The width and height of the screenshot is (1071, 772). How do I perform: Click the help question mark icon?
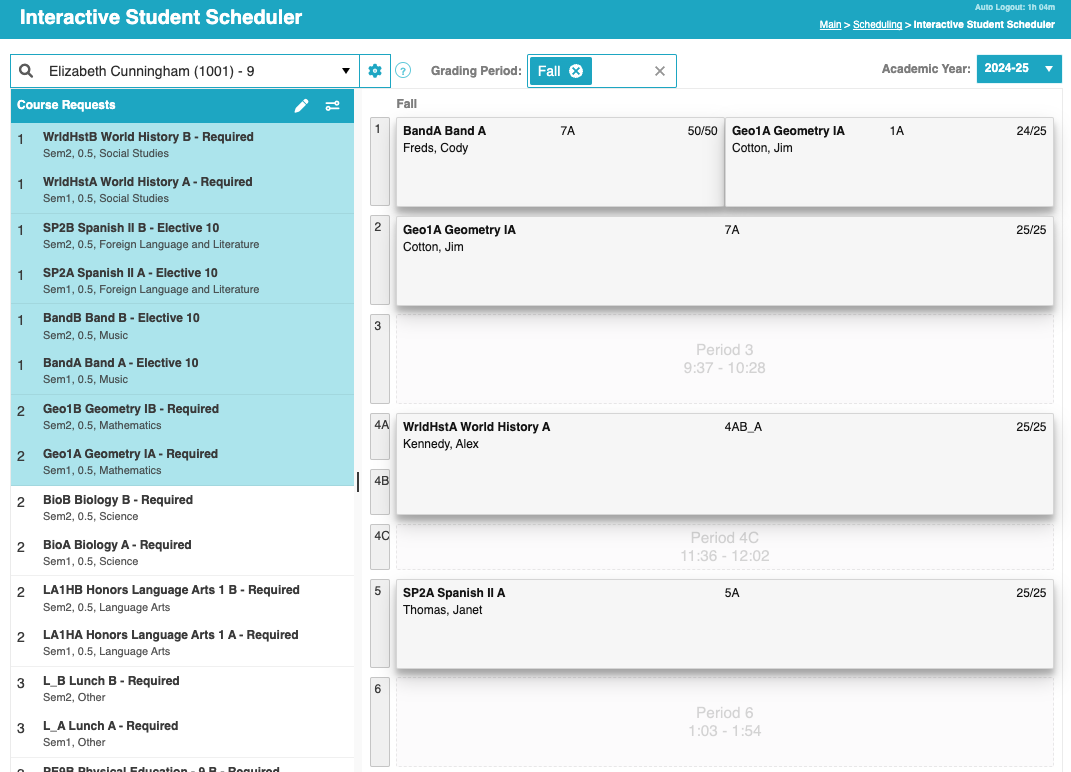[x=403, y=71]
